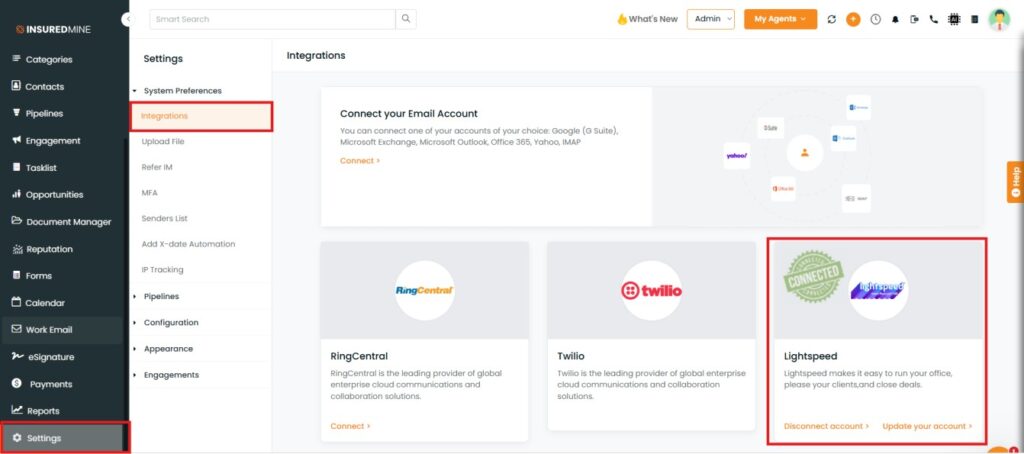Click the search magnifier button
The height and width of the screenshot is (454, 1024).
406,19
